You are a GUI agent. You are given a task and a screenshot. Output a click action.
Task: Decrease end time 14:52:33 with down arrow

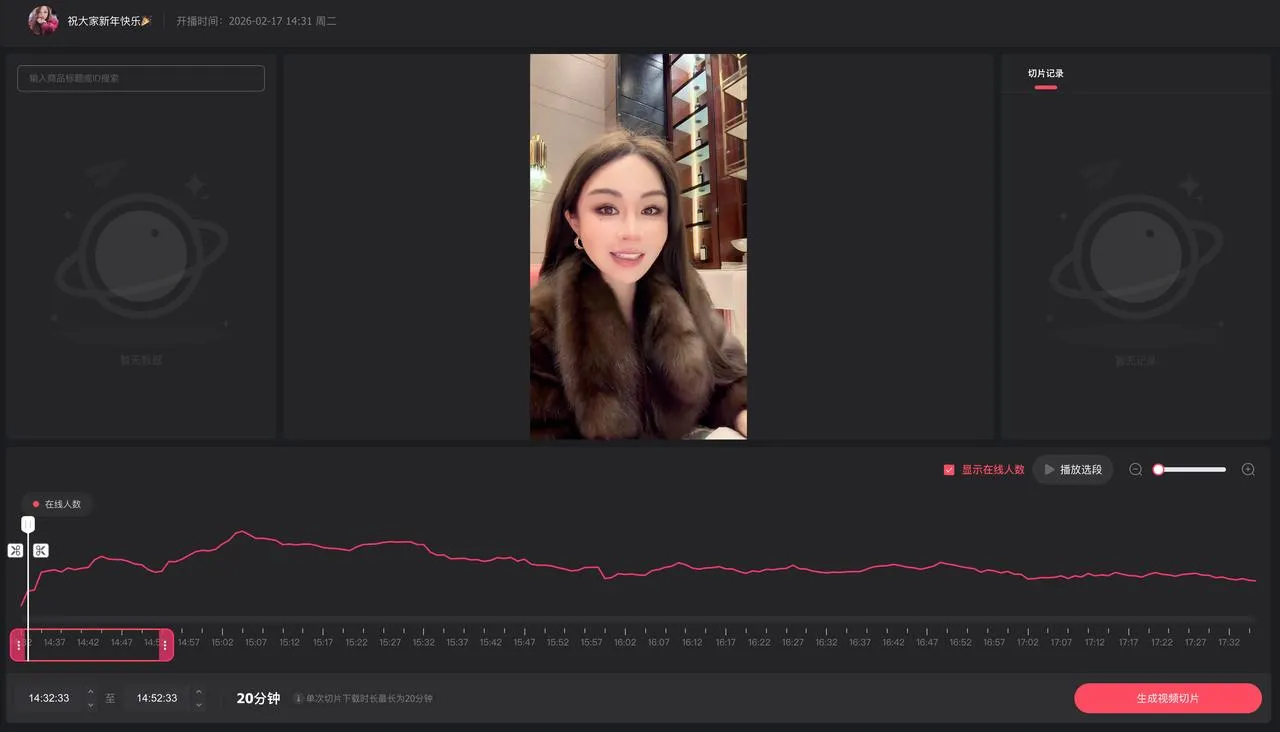click(199, 705)
